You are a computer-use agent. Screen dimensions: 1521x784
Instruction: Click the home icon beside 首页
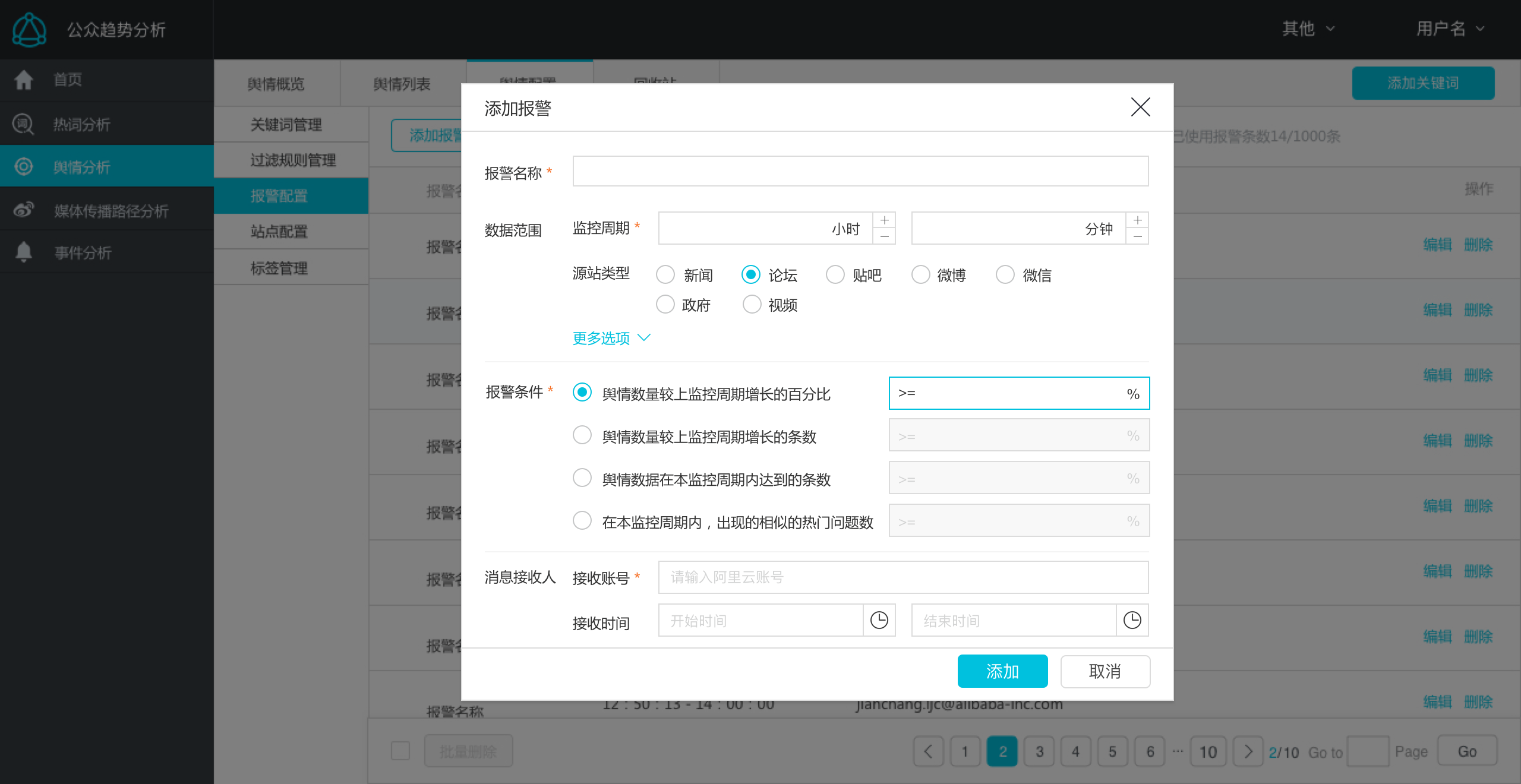pyautogui.click(x=24, y=80)
